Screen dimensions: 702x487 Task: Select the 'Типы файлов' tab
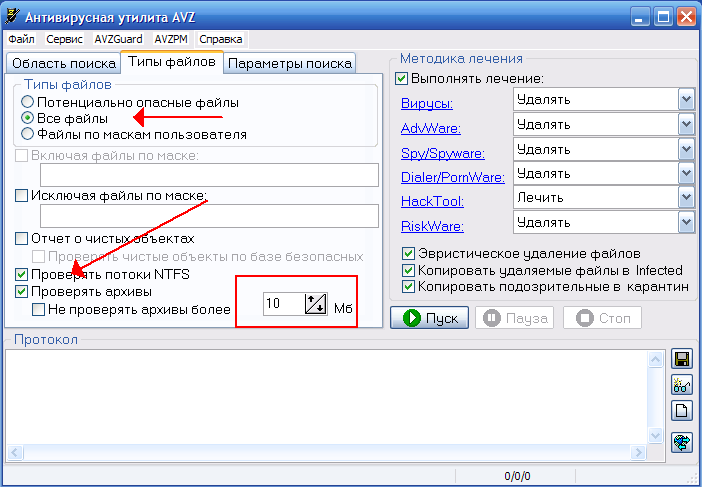172,62
